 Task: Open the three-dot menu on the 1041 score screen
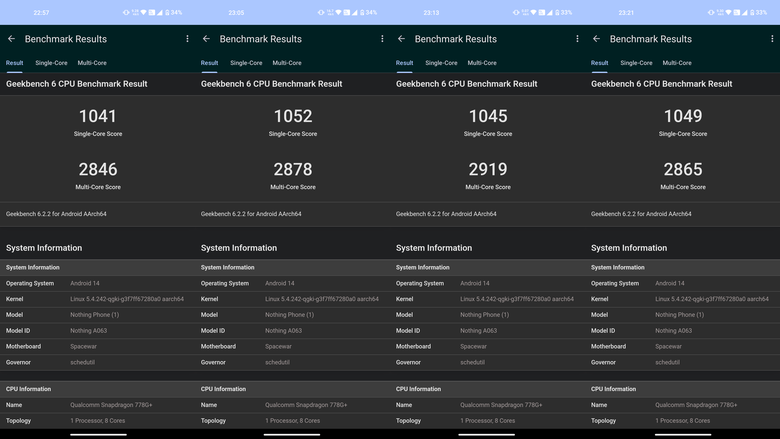click(x=187, y=39)
